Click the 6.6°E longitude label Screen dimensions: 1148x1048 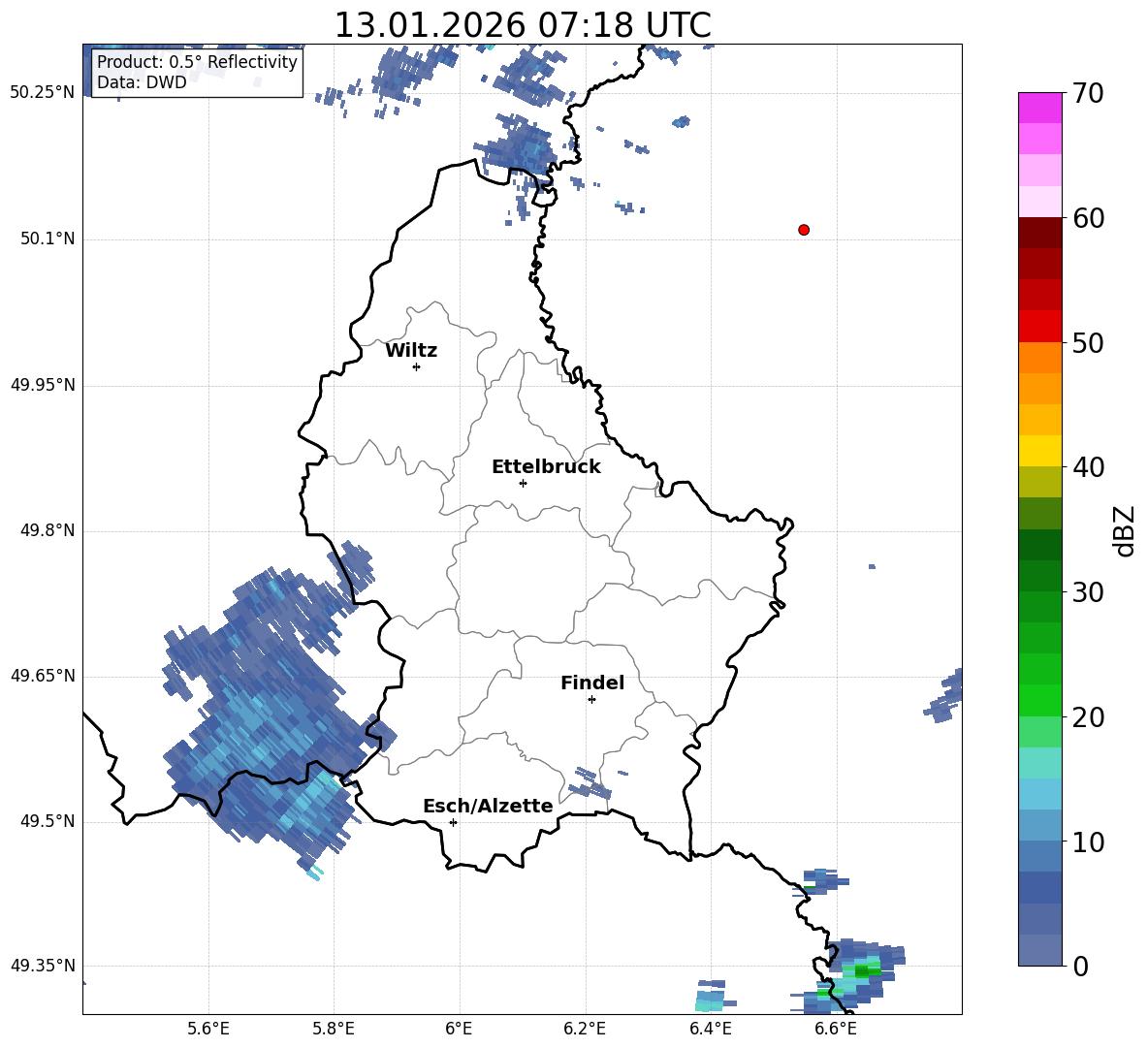[x=836, y=1029]
